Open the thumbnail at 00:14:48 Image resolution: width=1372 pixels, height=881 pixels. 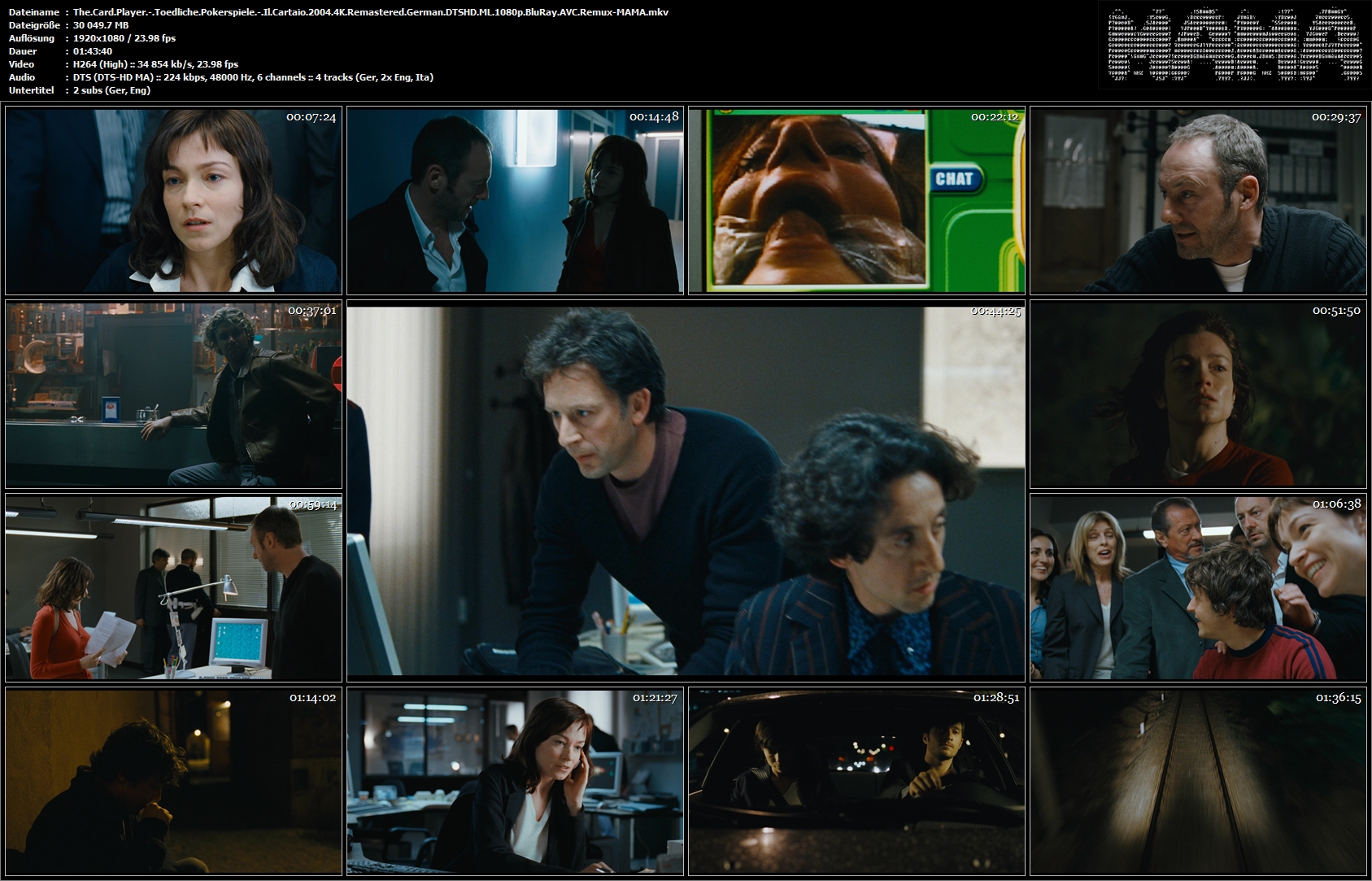click(515, 200)
